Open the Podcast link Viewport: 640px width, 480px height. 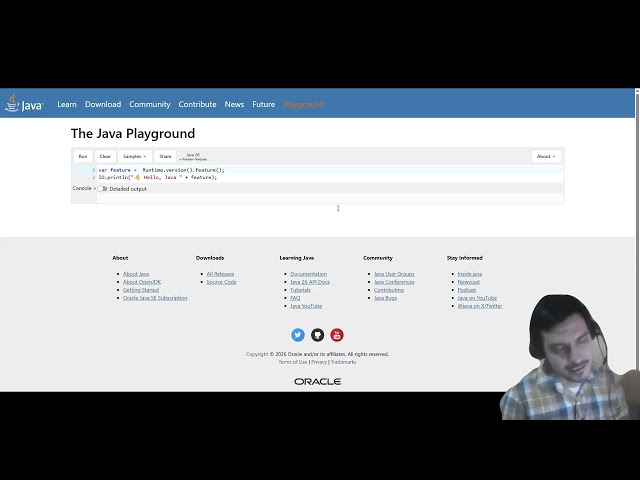pos(467,290)
